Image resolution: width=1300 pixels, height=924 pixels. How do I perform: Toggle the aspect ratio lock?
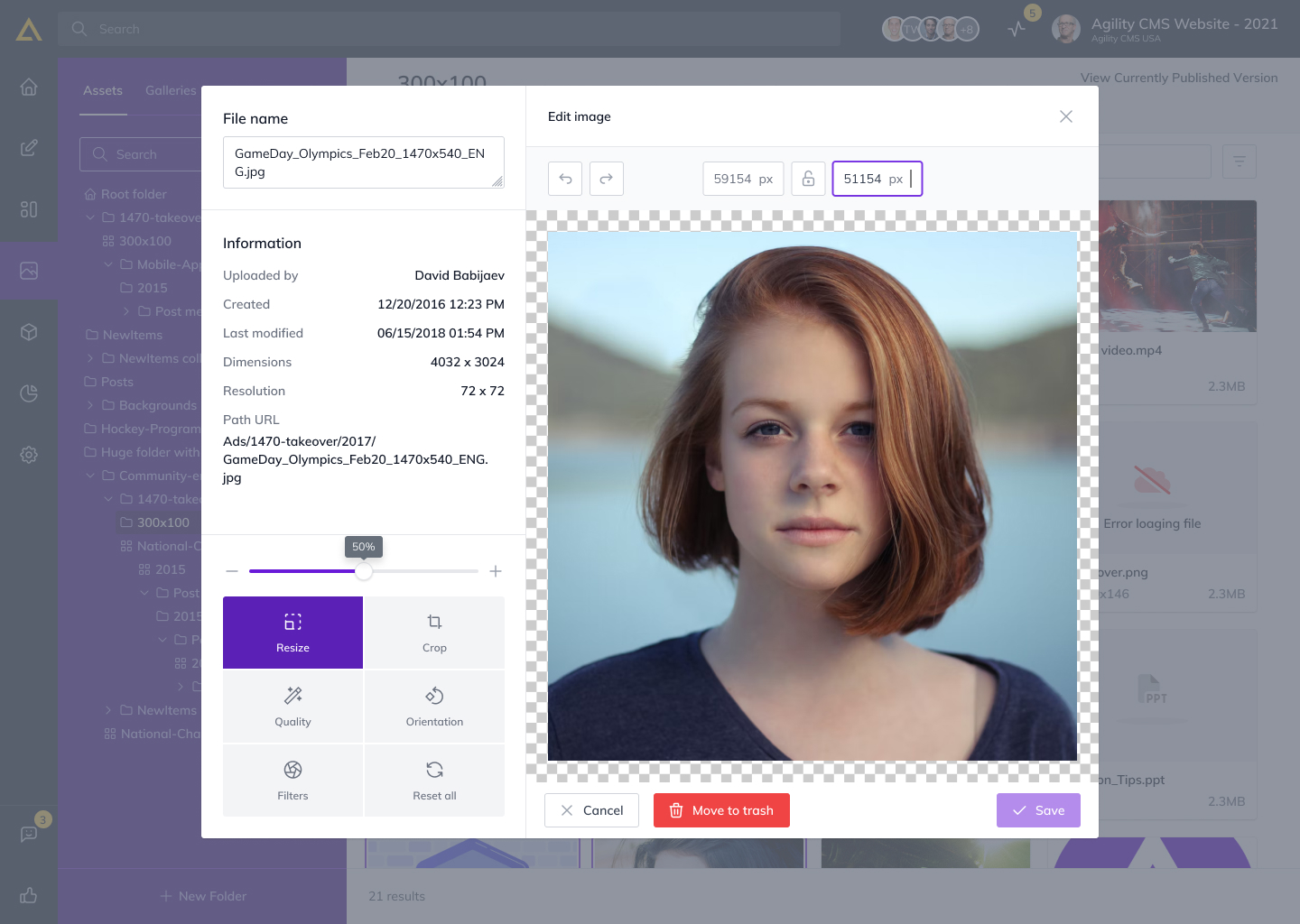pyautogui.click(x=808, y=179)
